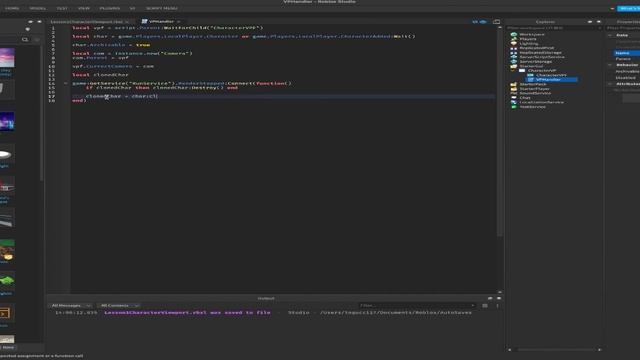640x360 pixels.
Task: Open the HOME ribbon tab
Action: click(12, 8)
